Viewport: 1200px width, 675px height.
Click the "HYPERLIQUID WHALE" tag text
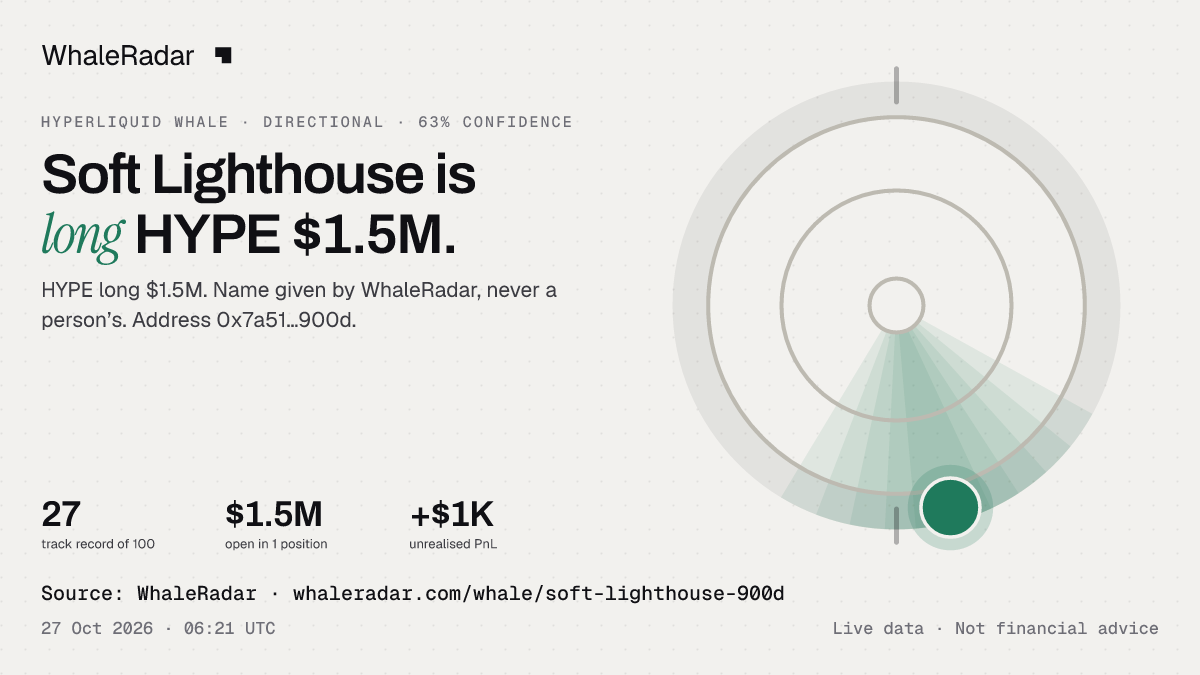pyautogui.click(x=135, y=122)
